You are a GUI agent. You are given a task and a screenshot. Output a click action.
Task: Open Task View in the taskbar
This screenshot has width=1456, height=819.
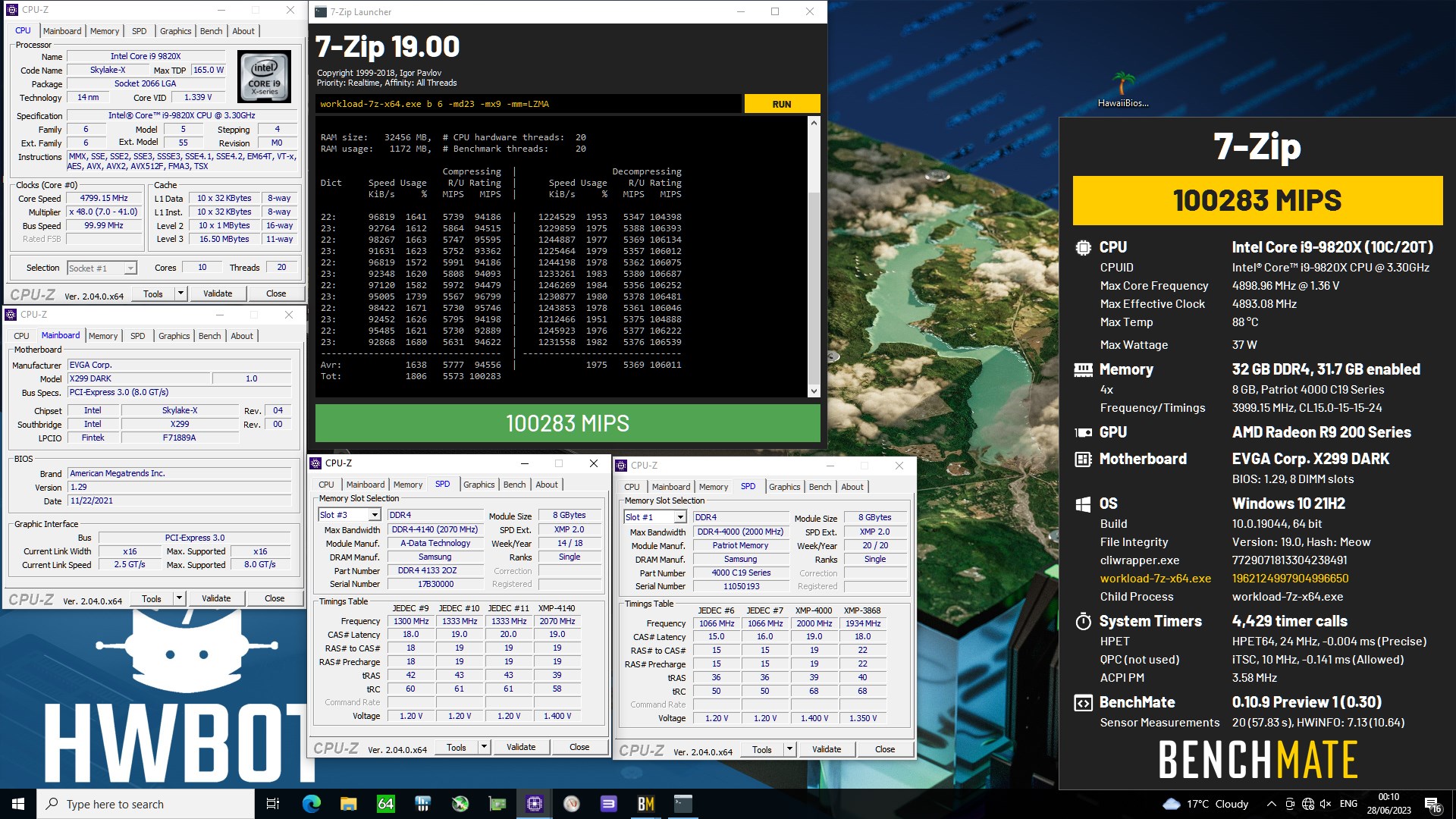tap(273, 804)
